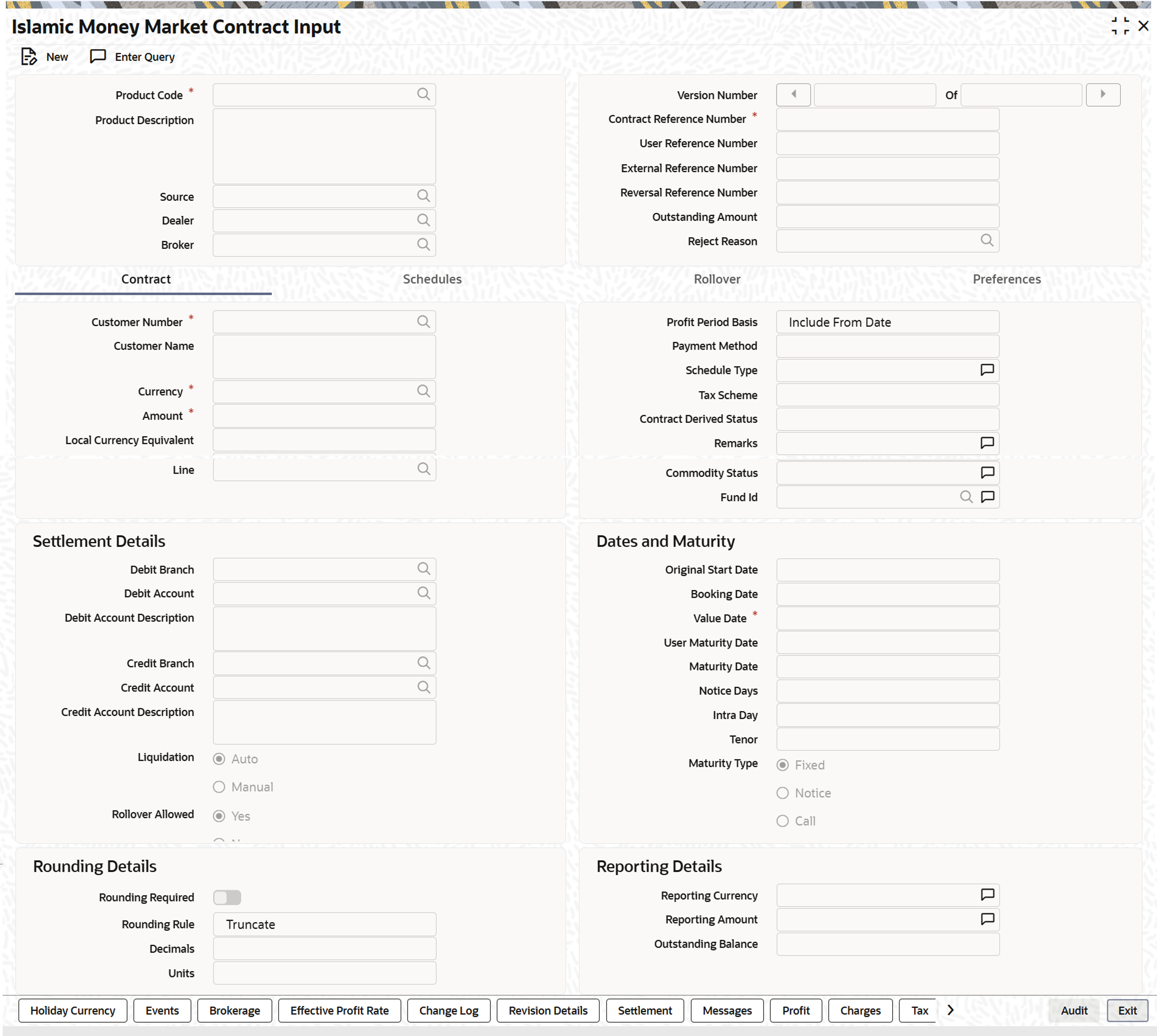
Task: Open the Dealer lookup magnifier icon
Action: point(423,220)
